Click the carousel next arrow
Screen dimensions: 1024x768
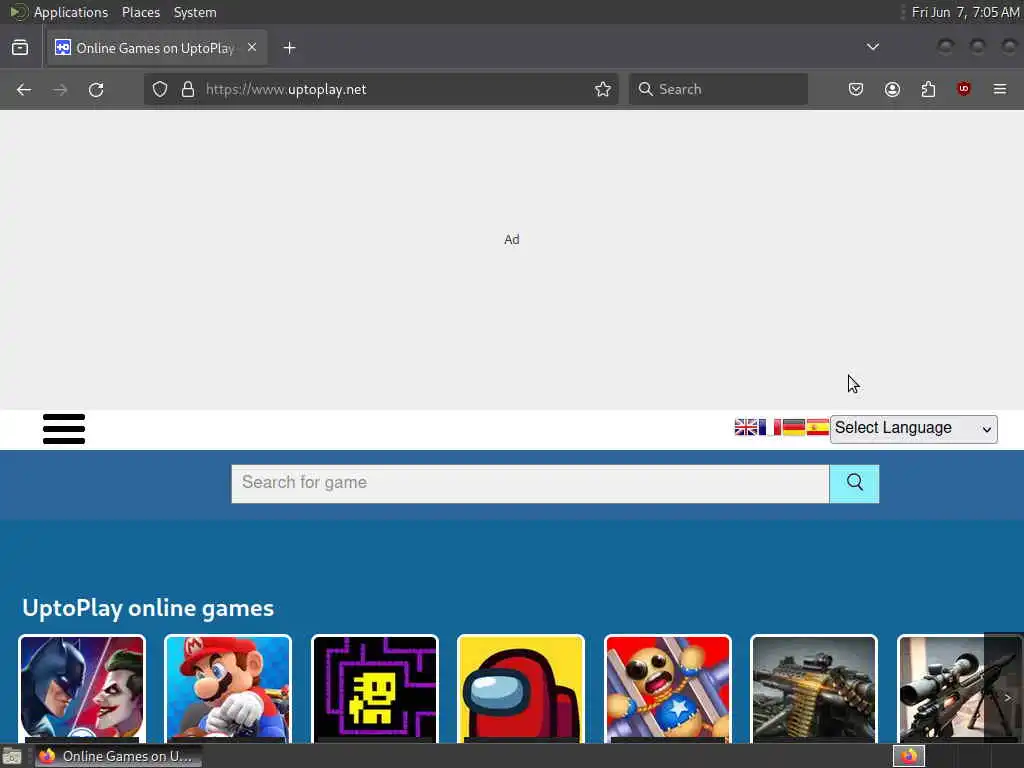[1006, 697]
